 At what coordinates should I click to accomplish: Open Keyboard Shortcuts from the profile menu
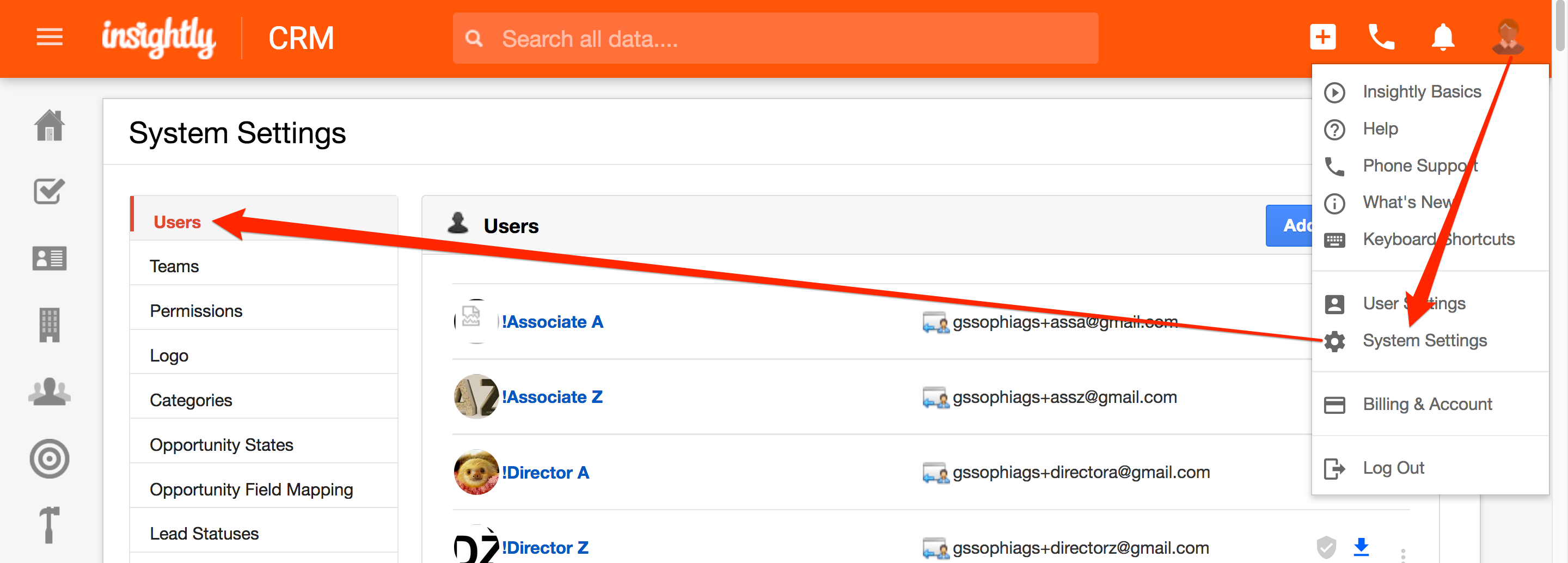point(1438,239)
